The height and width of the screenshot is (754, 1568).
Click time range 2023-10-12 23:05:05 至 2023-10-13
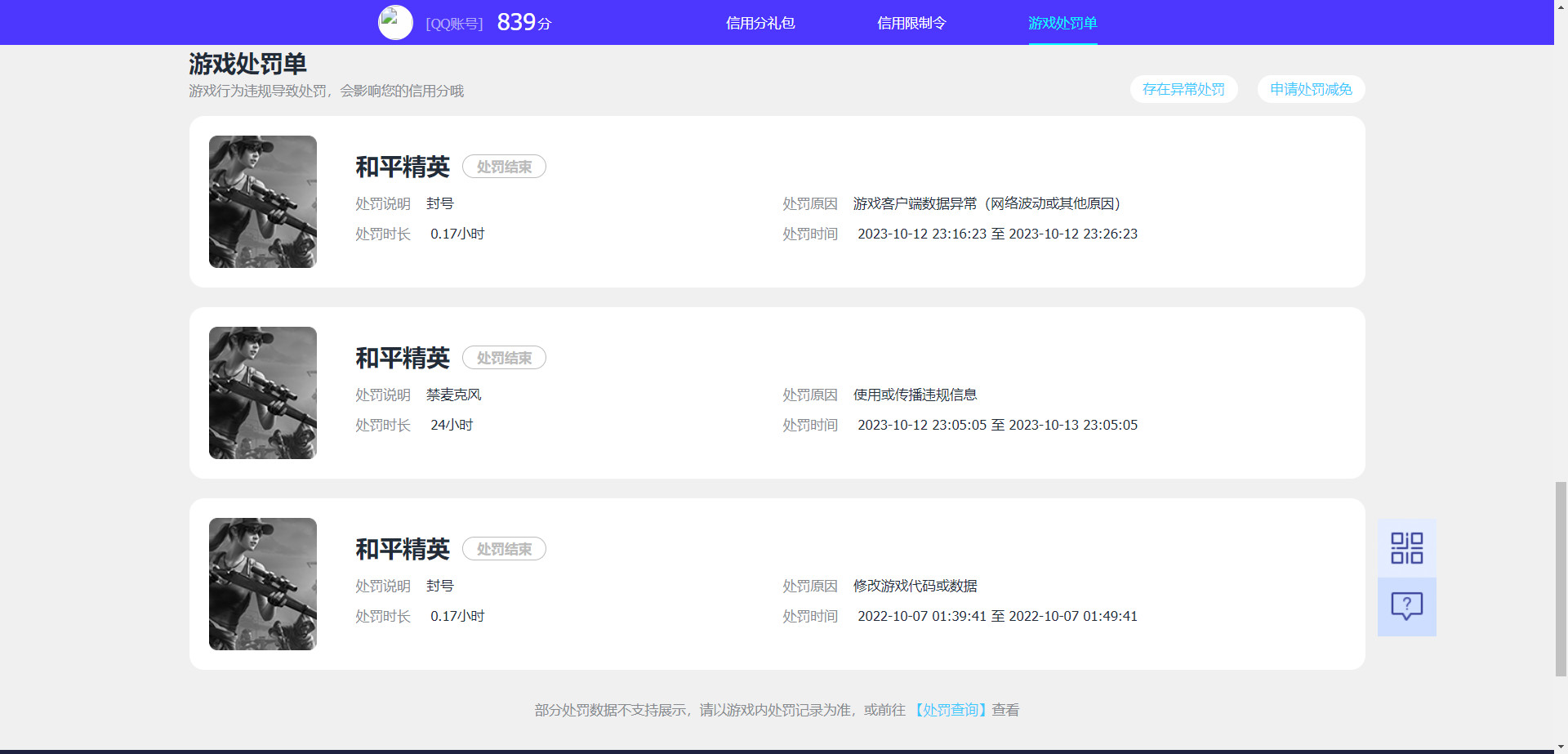[x=997, y=425]
